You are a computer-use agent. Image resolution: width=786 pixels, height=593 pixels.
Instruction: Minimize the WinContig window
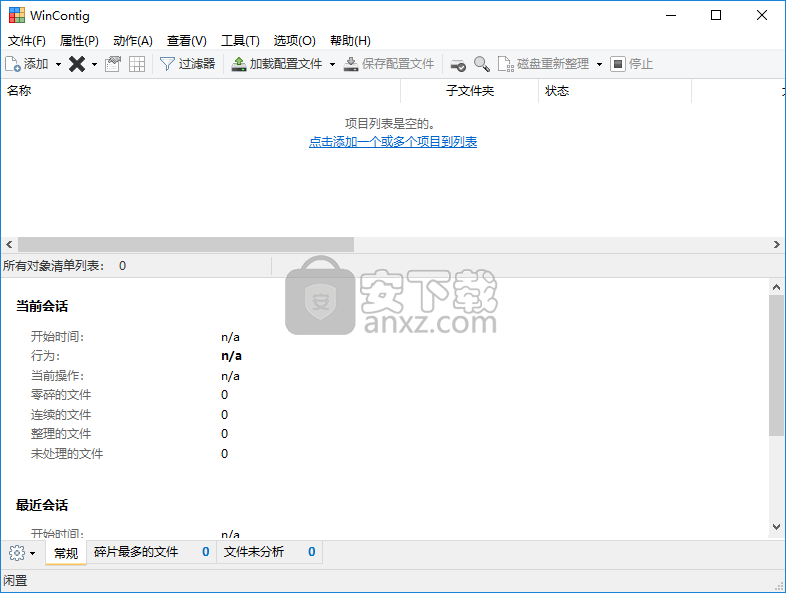[671, 16]
